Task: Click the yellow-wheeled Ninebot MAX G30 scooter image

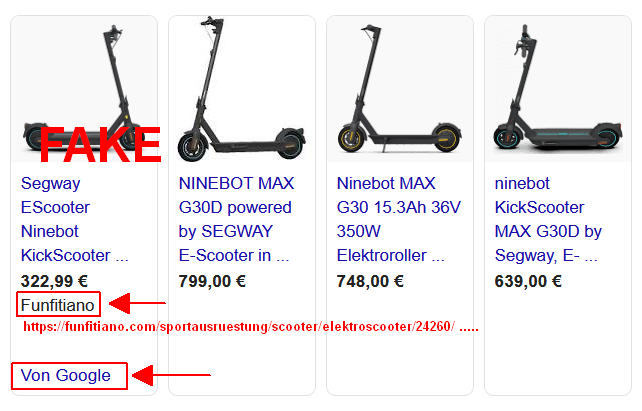Action: tap(400, 89)
